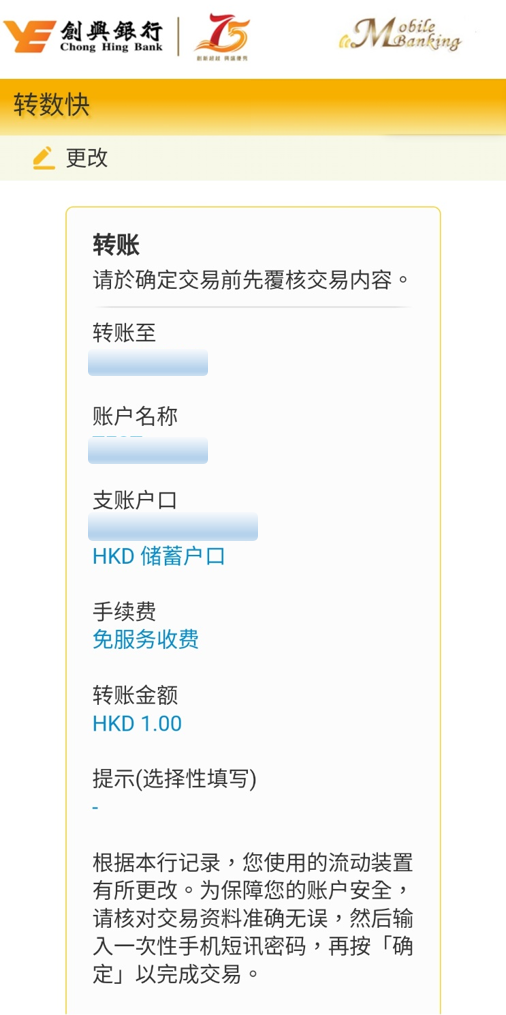
Task: Select the 转数快 header title
Action: (52, 106)
